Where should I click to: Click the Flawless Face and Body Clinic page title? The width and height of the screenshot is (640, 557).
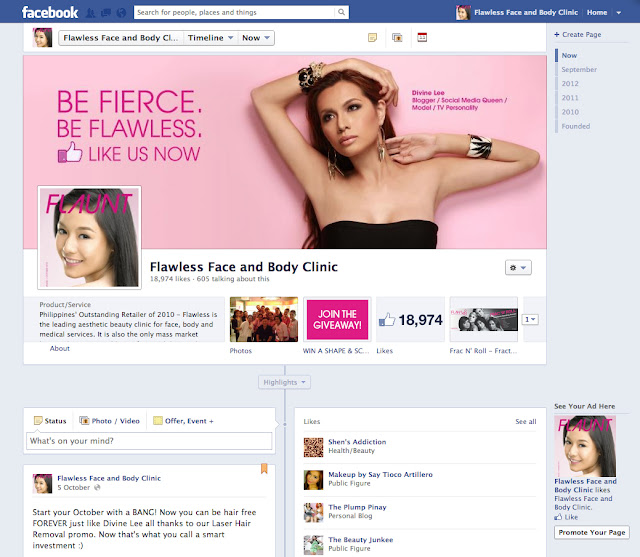[244, 267]
